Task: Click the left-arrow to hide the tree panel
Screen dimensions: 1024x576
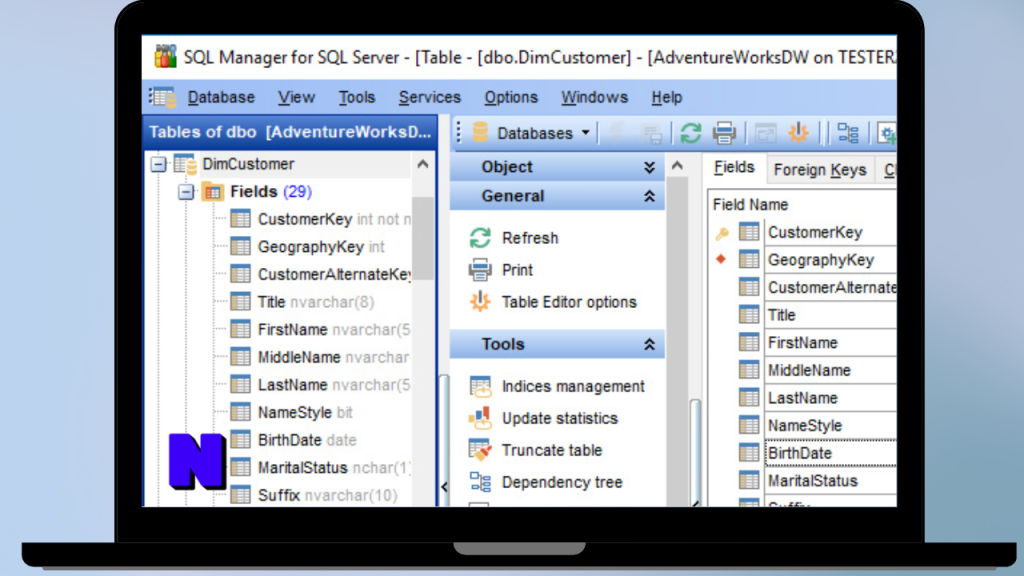Action: [444, 487]
